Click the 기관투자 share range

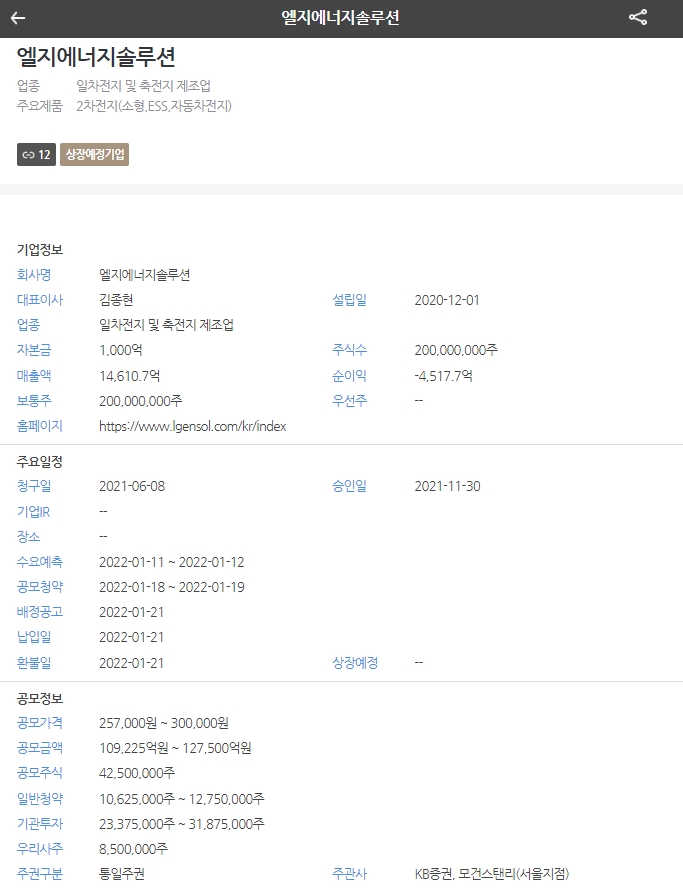click(x=181, y=824)
